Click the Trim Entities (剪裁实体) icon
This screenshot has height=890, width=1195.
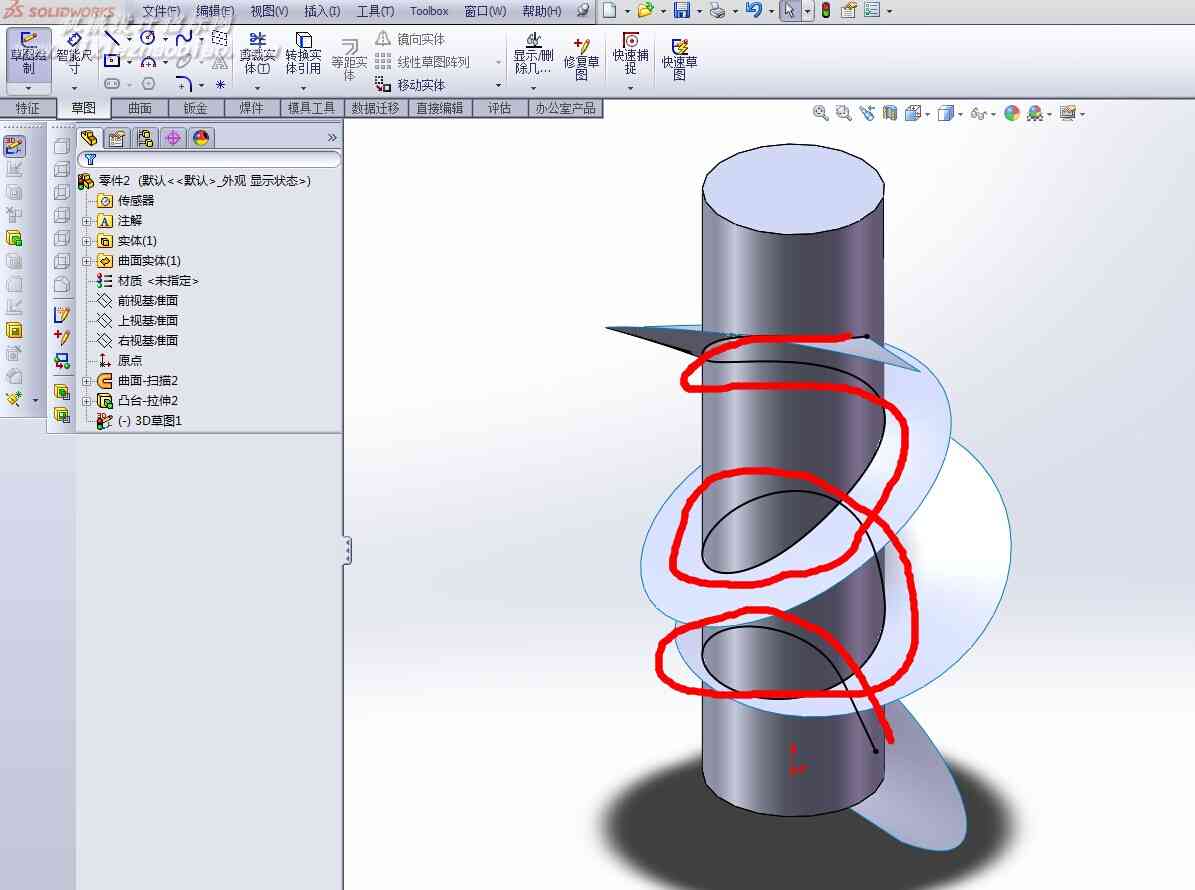258,53
